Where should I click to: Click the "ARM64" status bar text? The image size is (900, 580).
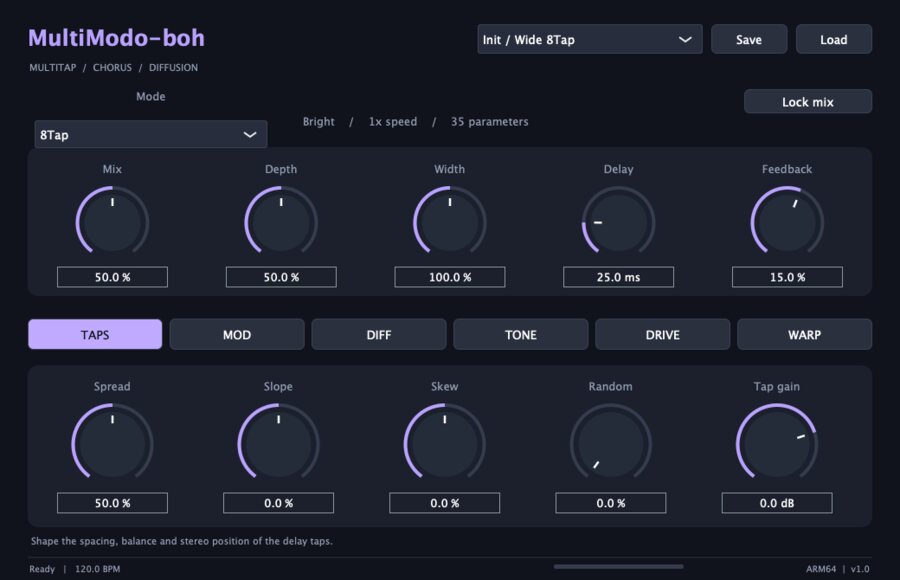click(821, 569)
